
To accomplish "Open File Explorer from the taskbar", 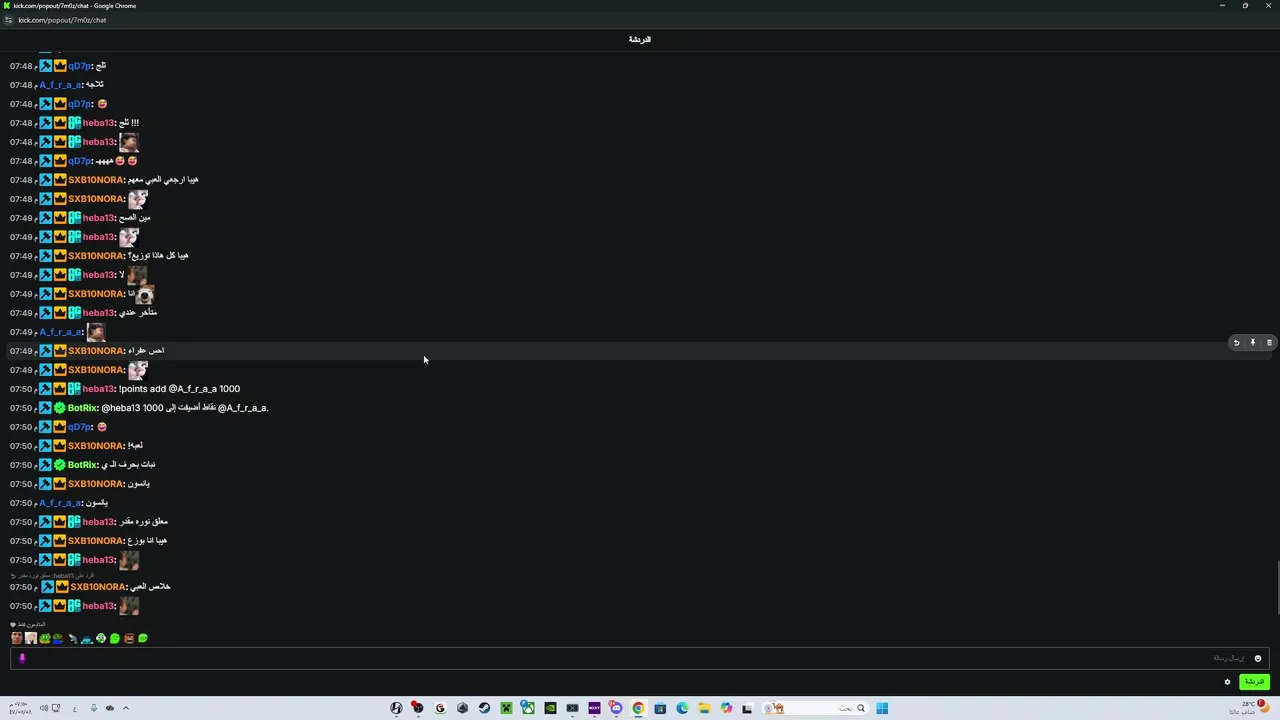I will pos(704,708).
